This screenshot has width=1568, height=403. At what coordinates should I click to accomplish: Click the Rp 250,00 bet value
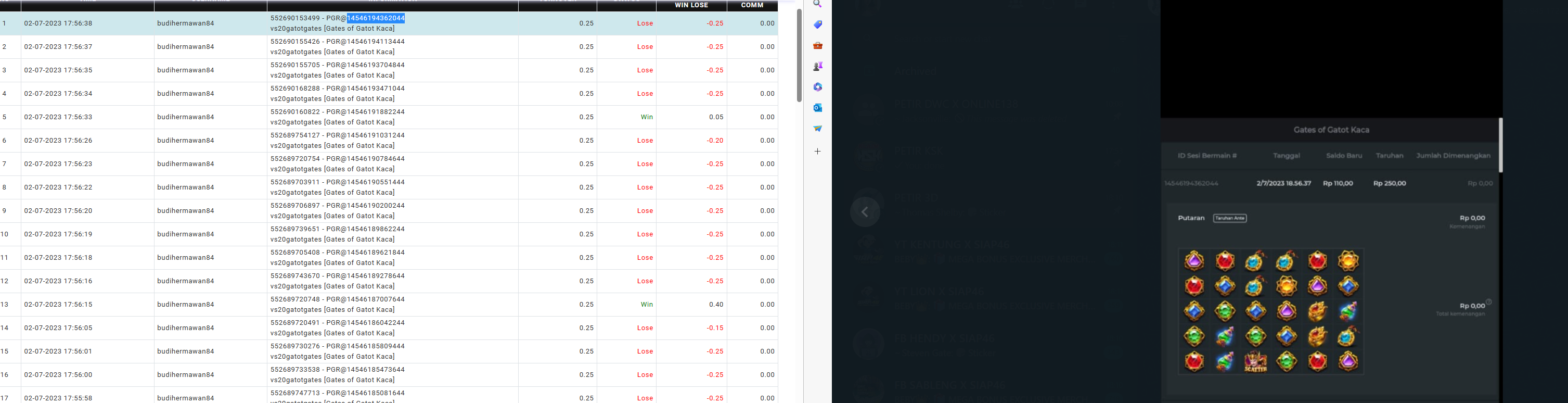point(1390,183)
